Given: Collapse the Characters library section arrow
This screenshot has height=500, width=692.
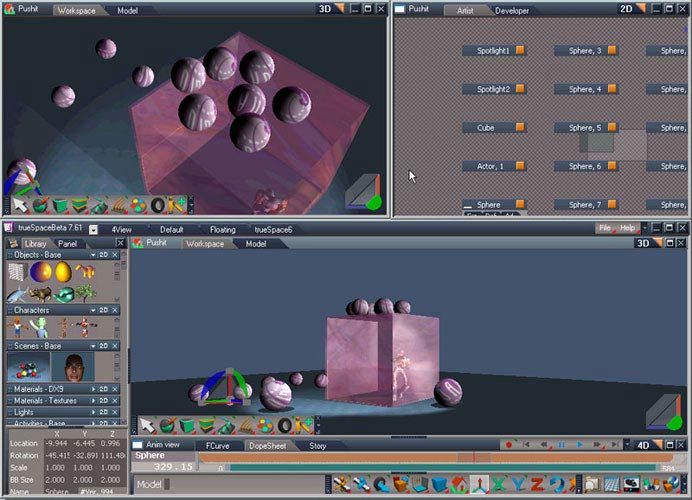Looking at the screenshot, I should tap(93, 310).
